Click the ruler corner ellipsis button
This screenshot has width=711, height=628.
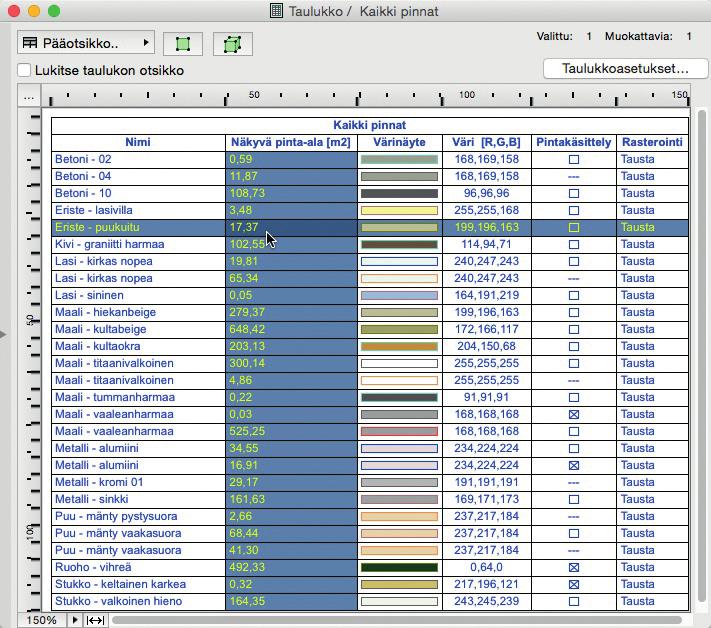click(x=29, y=97)
